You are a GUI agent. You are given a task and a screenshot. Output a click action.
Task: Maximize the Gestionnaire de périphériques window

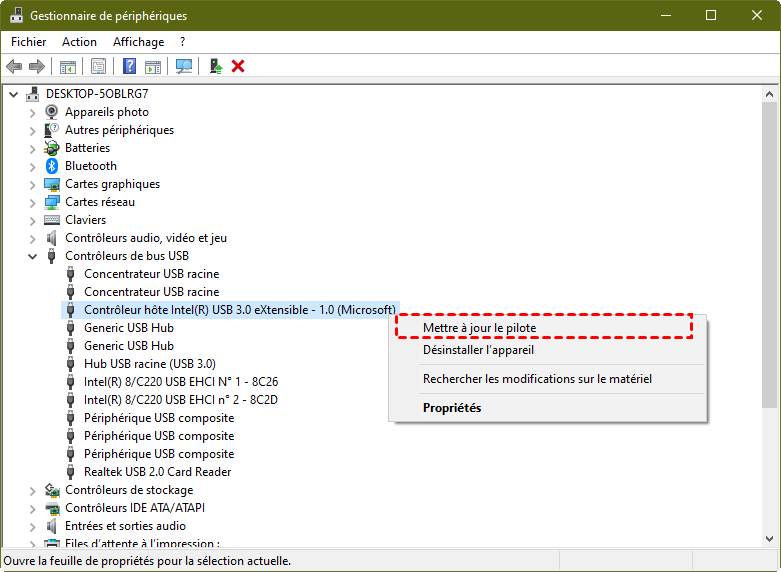711,15
